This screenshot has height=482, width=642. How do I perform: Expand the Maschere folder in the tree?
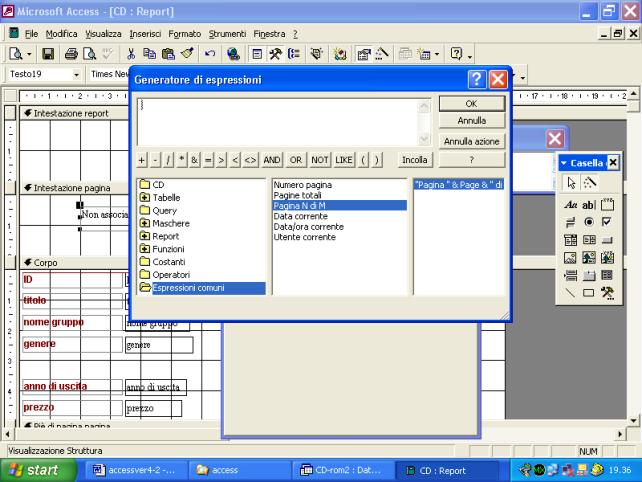click(144, 223)
